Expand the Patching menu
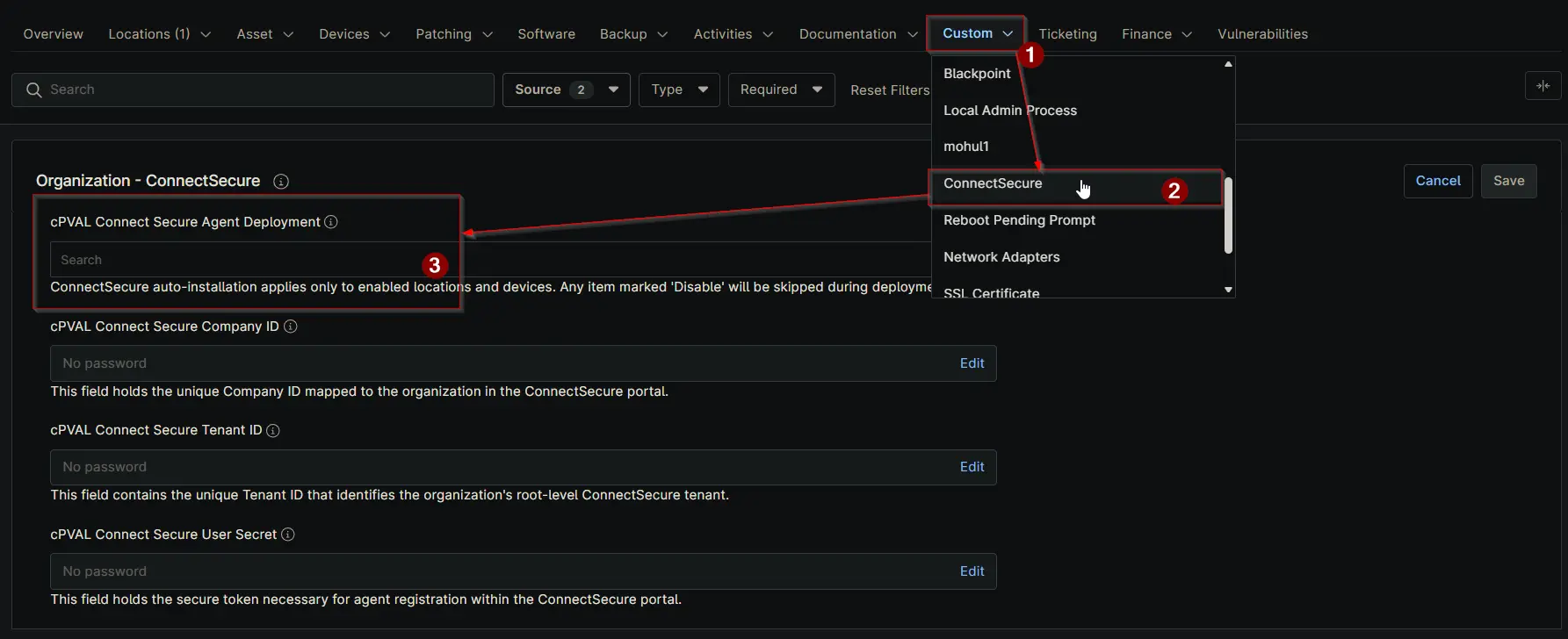Screen dimensions: 1568x639 click(x=453, y=34)
